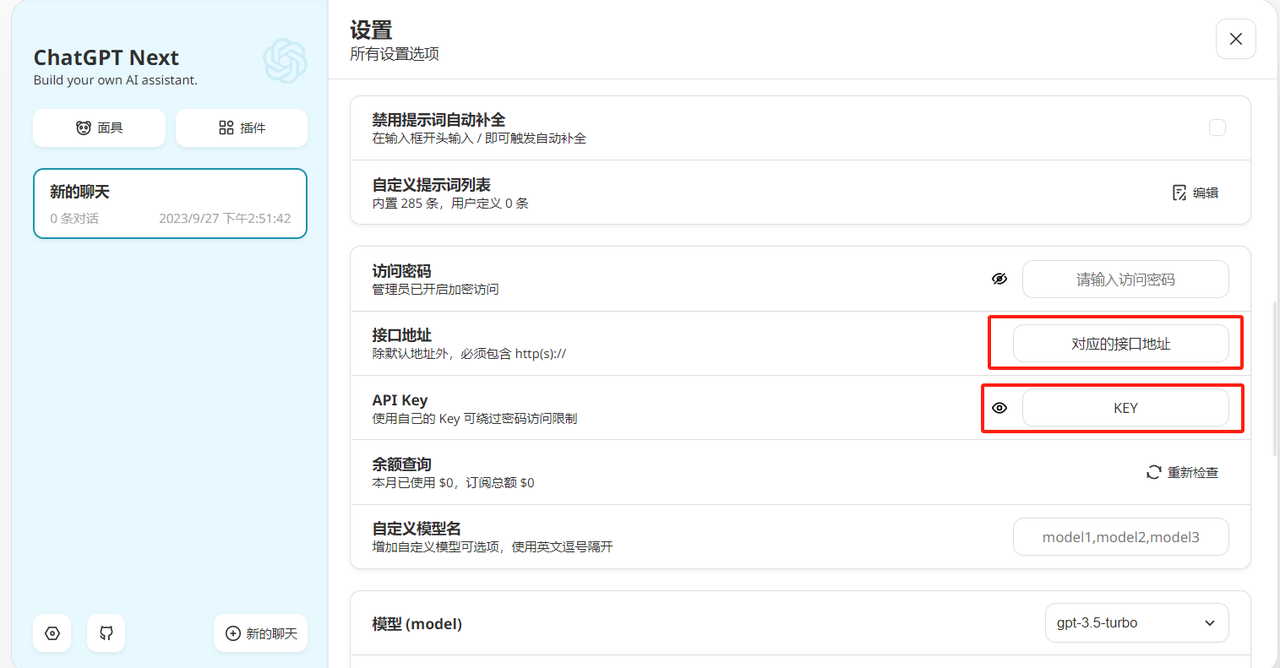The height and width of the screenshot is (668, 1280).
Task: Toggle visibility of access password
Action: coord(999,279)
